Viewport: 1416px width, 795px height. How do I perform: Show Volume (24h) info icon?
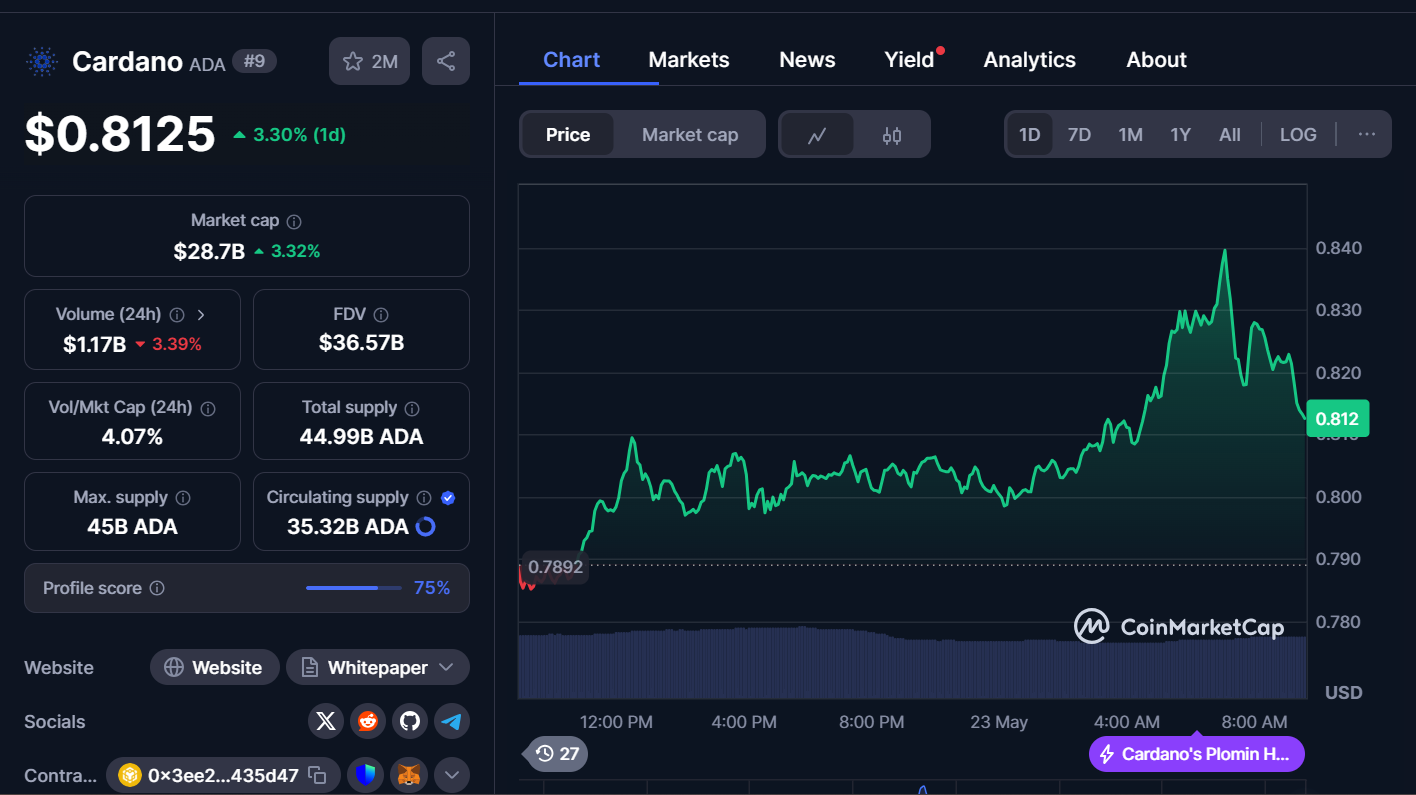[x=177, y=315]
